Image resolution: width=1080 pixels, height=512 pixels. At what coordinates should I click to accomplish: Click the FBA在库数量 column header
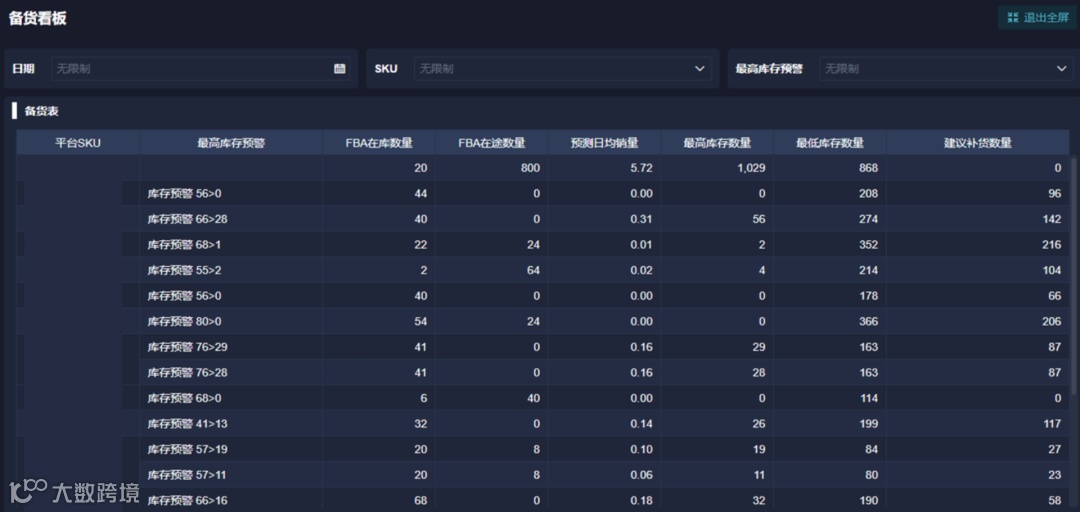coord(379,143)
